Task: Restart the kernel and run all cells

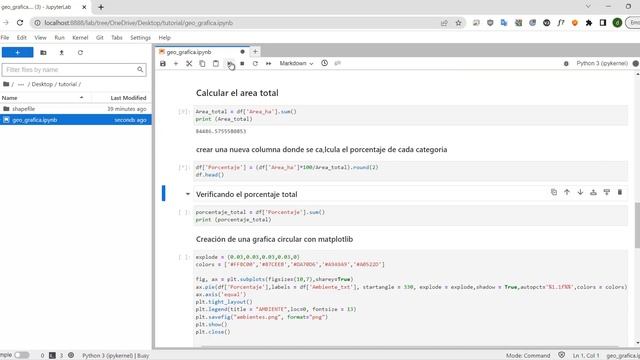Action: point(268,64)
